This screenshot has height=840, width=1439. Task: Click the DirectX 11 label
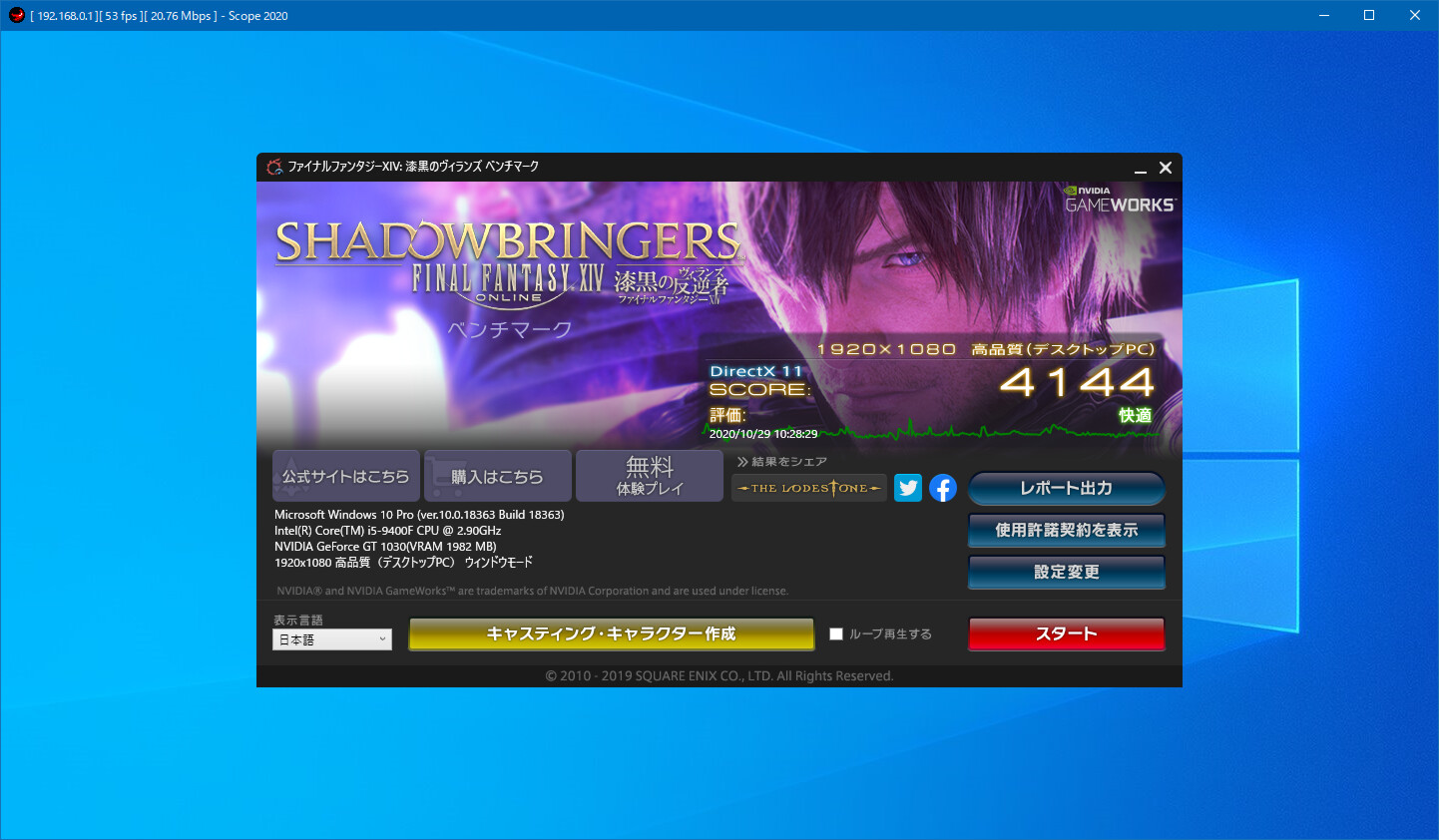(755, 371)
